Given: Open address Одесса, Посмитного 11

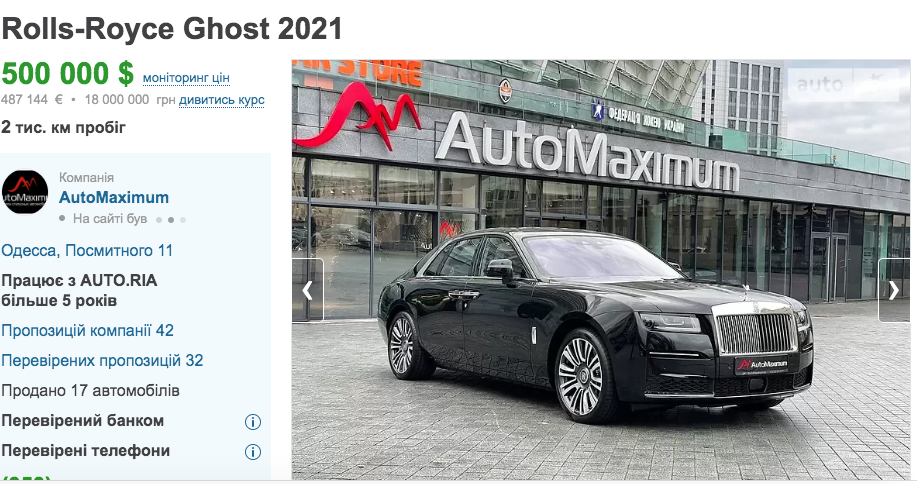Looking at the screenshot, I should tap(87, 251).
